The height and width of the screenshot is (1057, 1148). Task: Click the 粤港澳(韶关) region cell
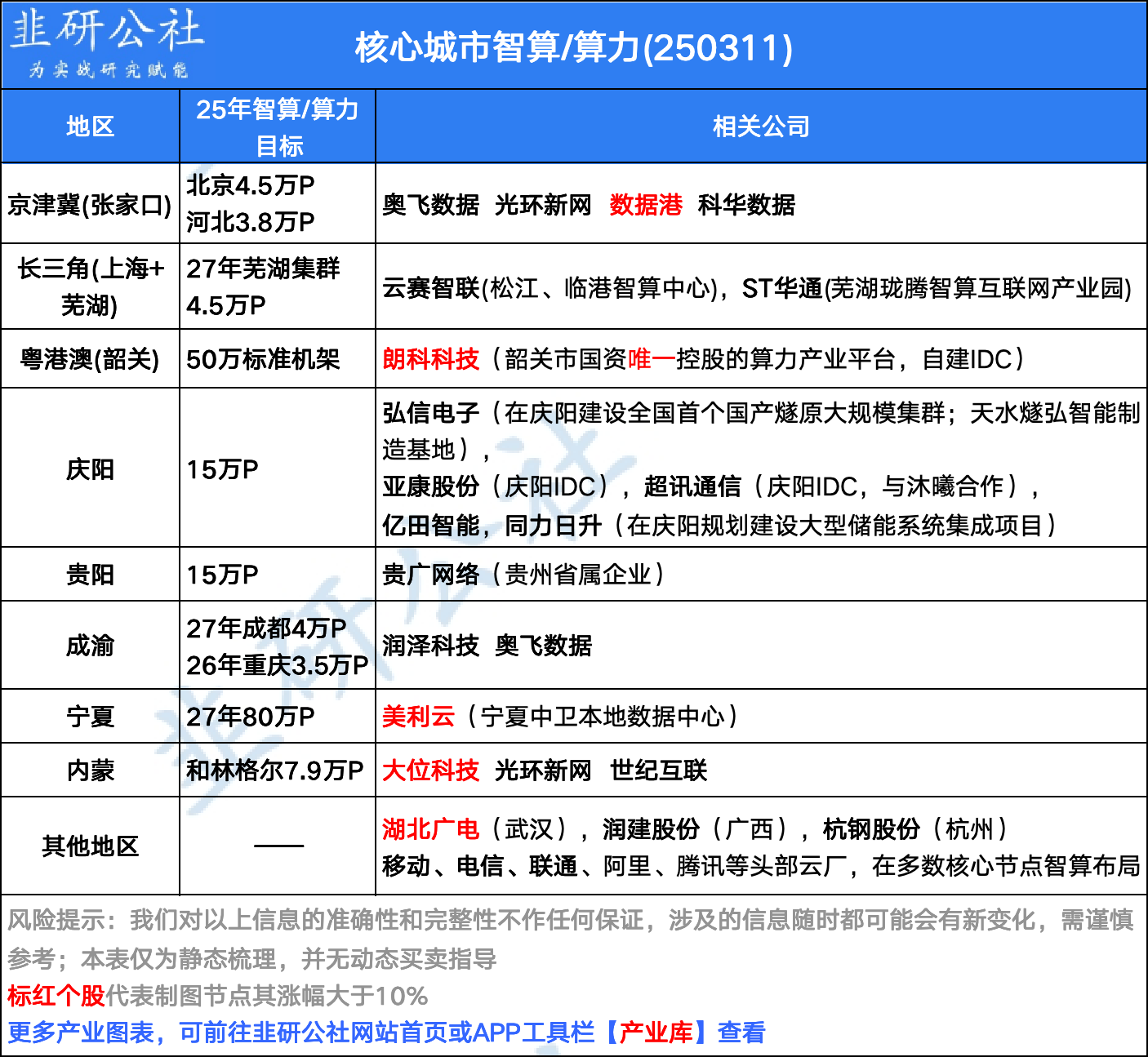click(90, 359)
